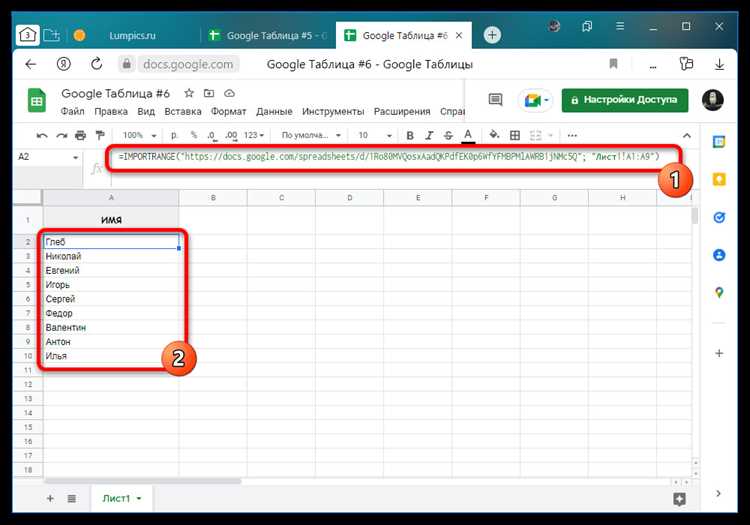Open the browser downloads icon
Screen dimensions: 750x525
click(719, 64)
